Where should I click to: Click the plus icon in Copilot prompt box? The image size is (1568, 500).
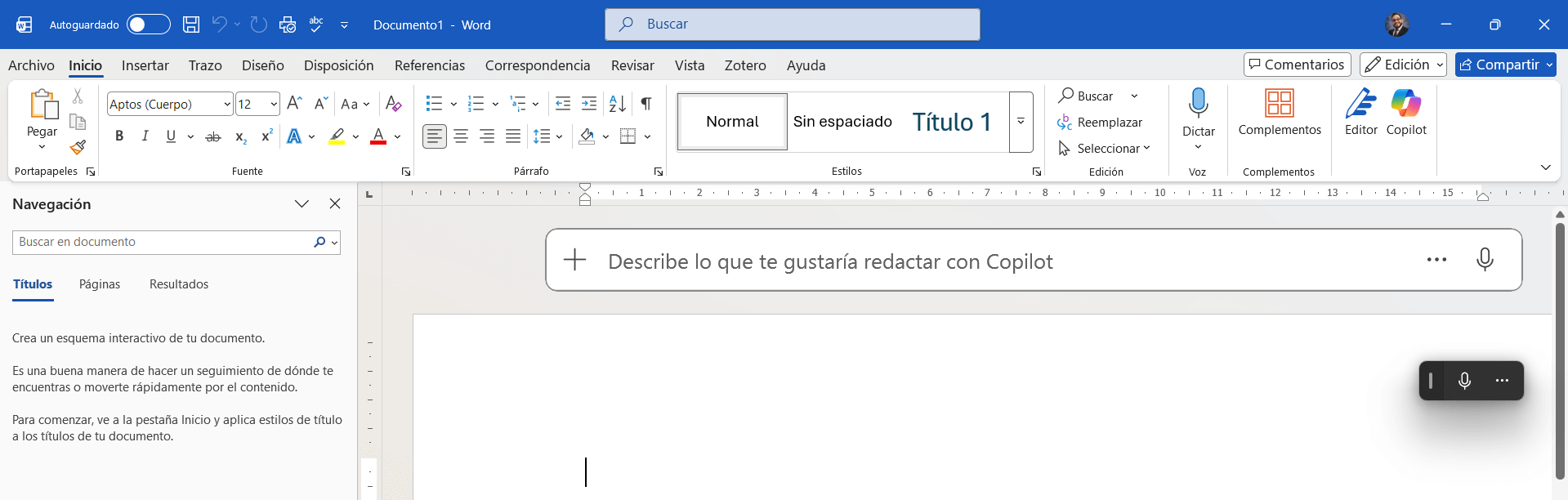click(x=575, y=260)
